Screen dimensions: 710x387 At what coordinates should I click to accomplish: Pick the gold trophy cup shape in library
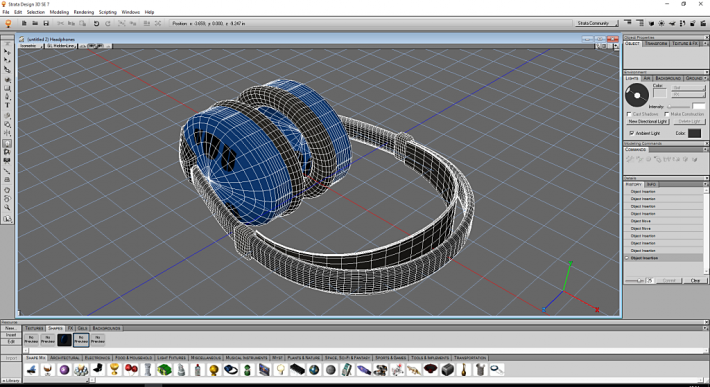[x=114, y=370]
